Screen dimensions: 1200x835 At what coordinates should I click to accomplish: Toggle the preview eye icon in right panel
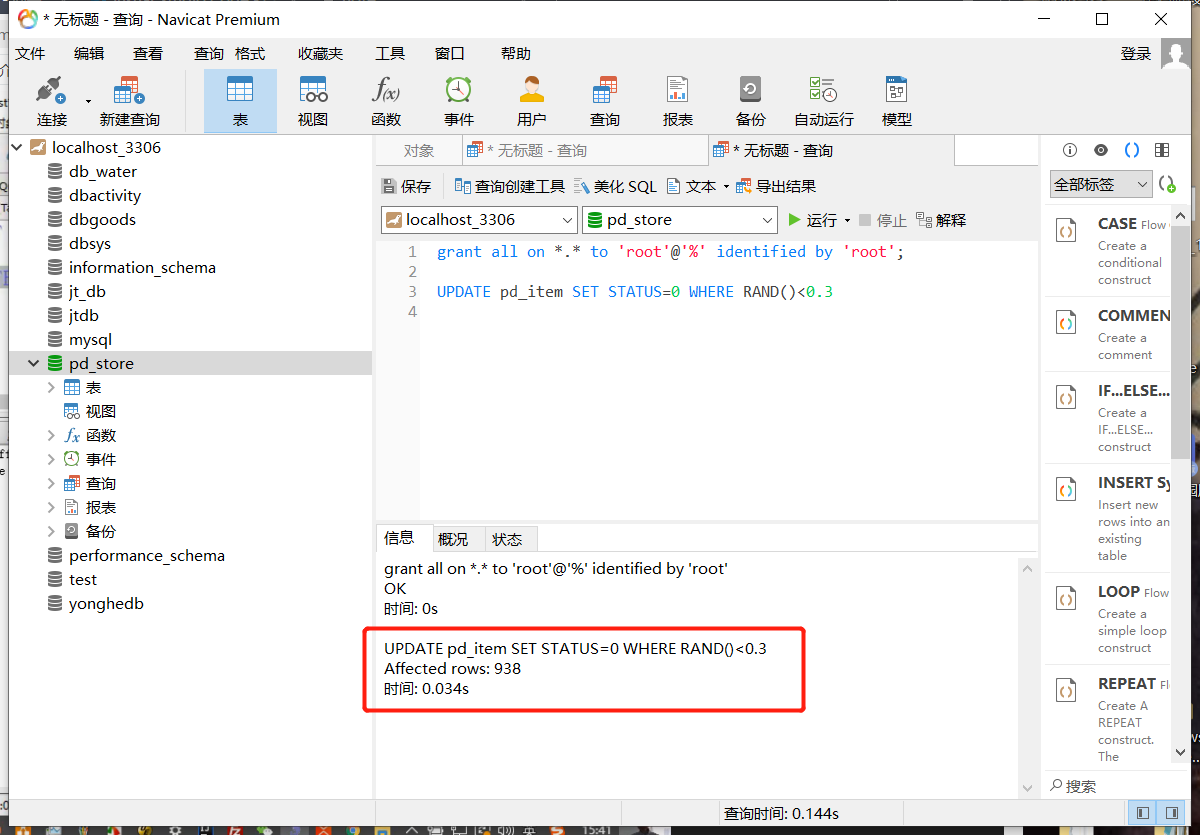point(1101,150)
